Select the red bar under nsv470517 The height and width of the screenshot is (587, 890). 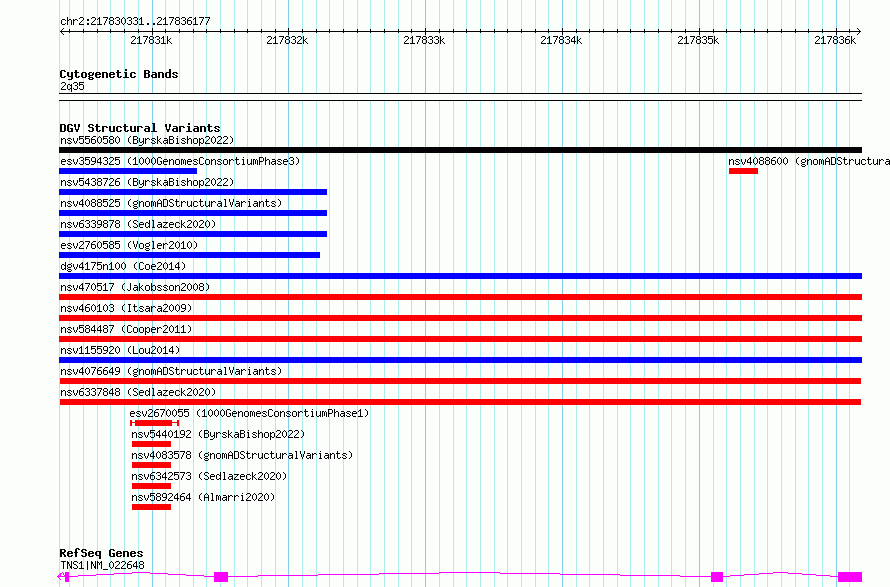pyautogui.click(x=460, y=297)
